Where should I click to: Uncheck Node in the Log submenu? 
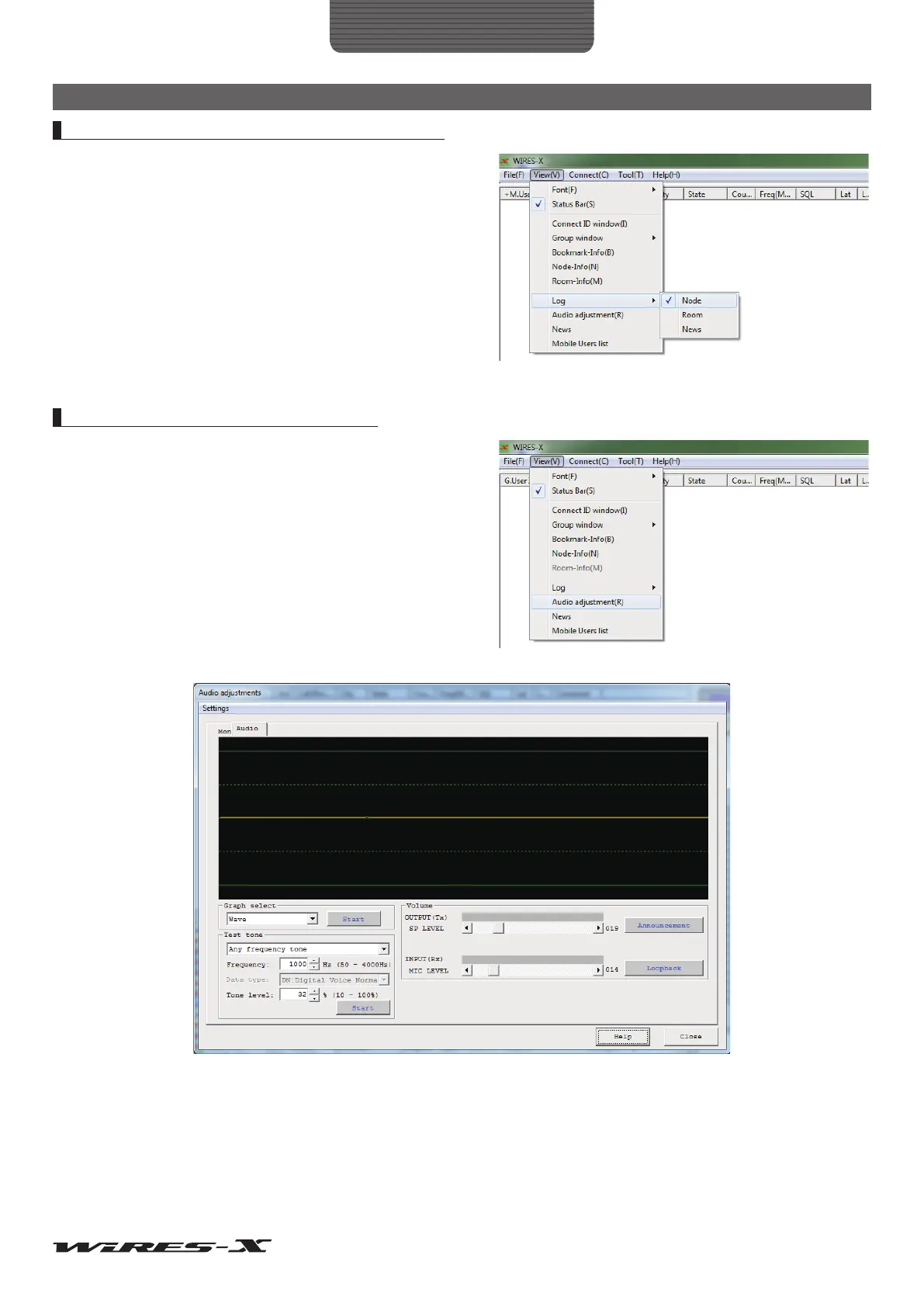[x=698, y=300]
